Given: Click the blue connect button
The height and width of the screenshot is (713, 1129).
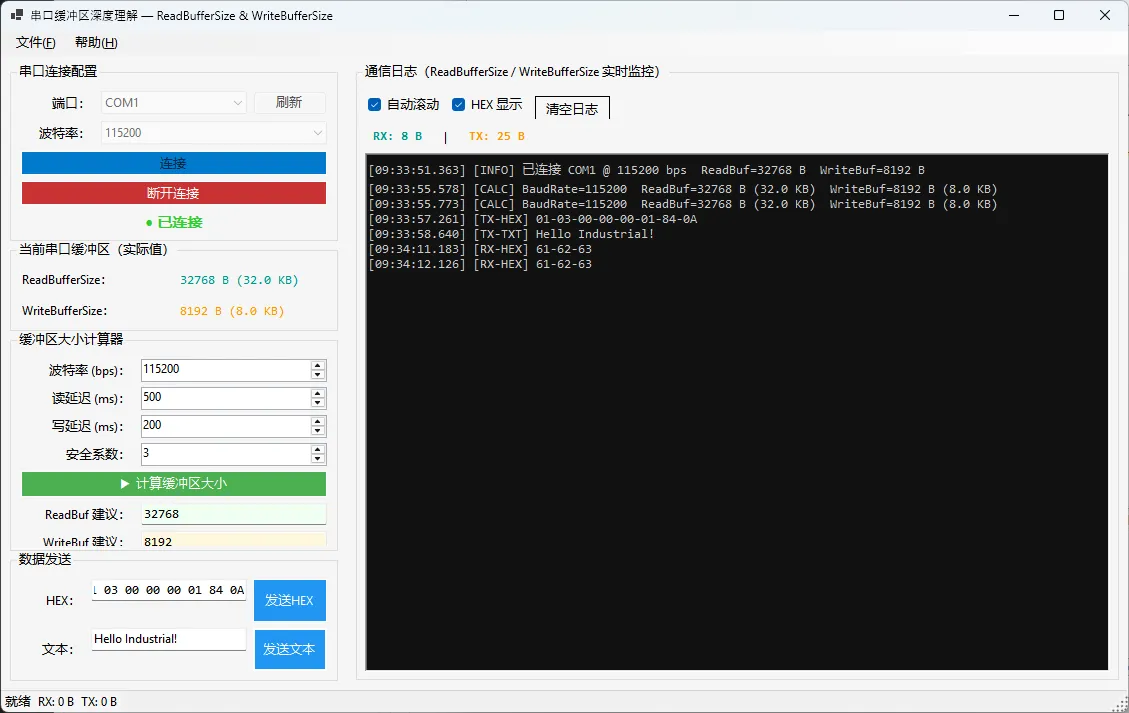Looking at the screenshot, I should point(174,163).
